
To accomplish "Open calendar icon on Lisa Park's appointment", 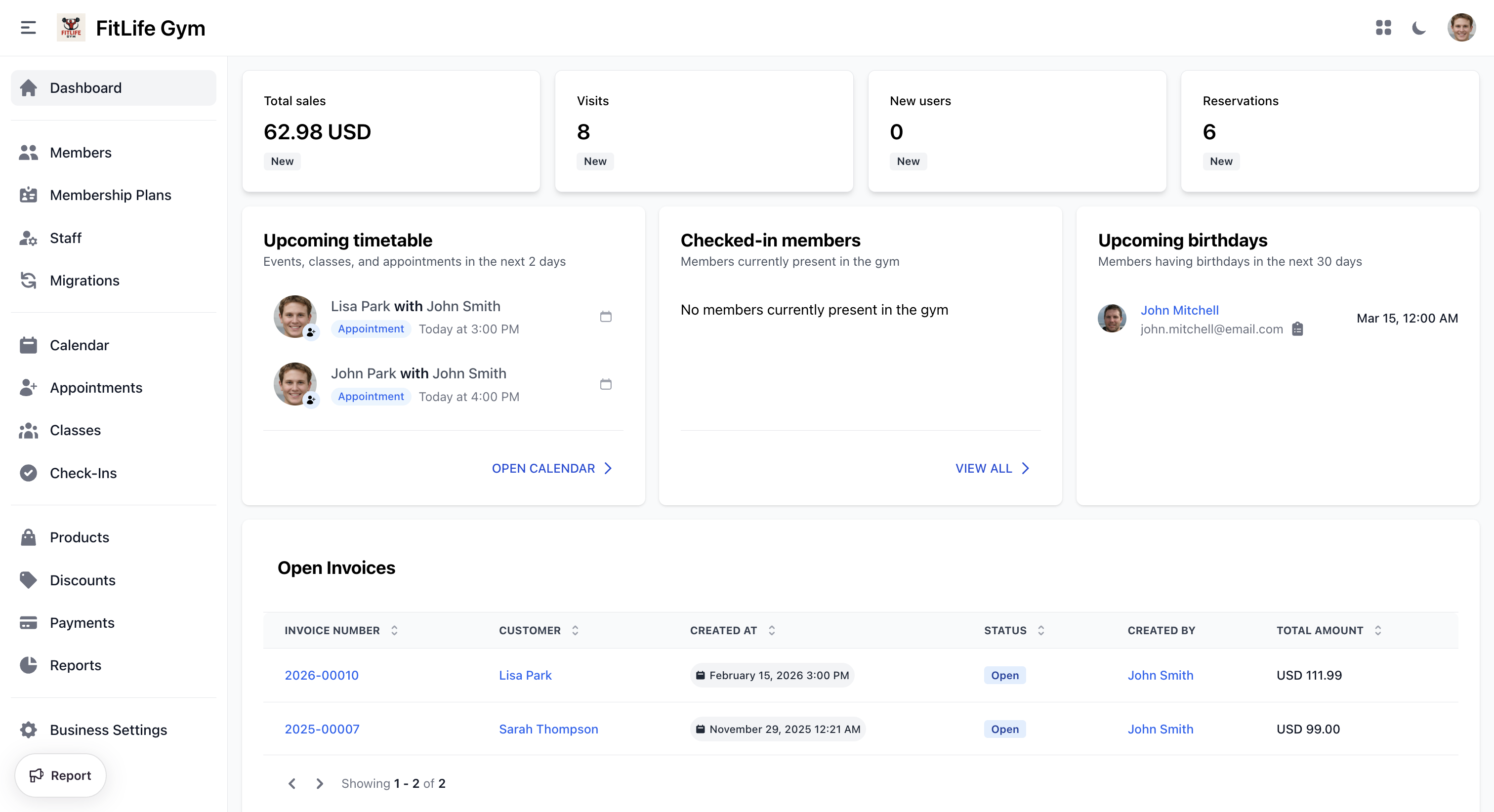I will (x=606, y=316).
